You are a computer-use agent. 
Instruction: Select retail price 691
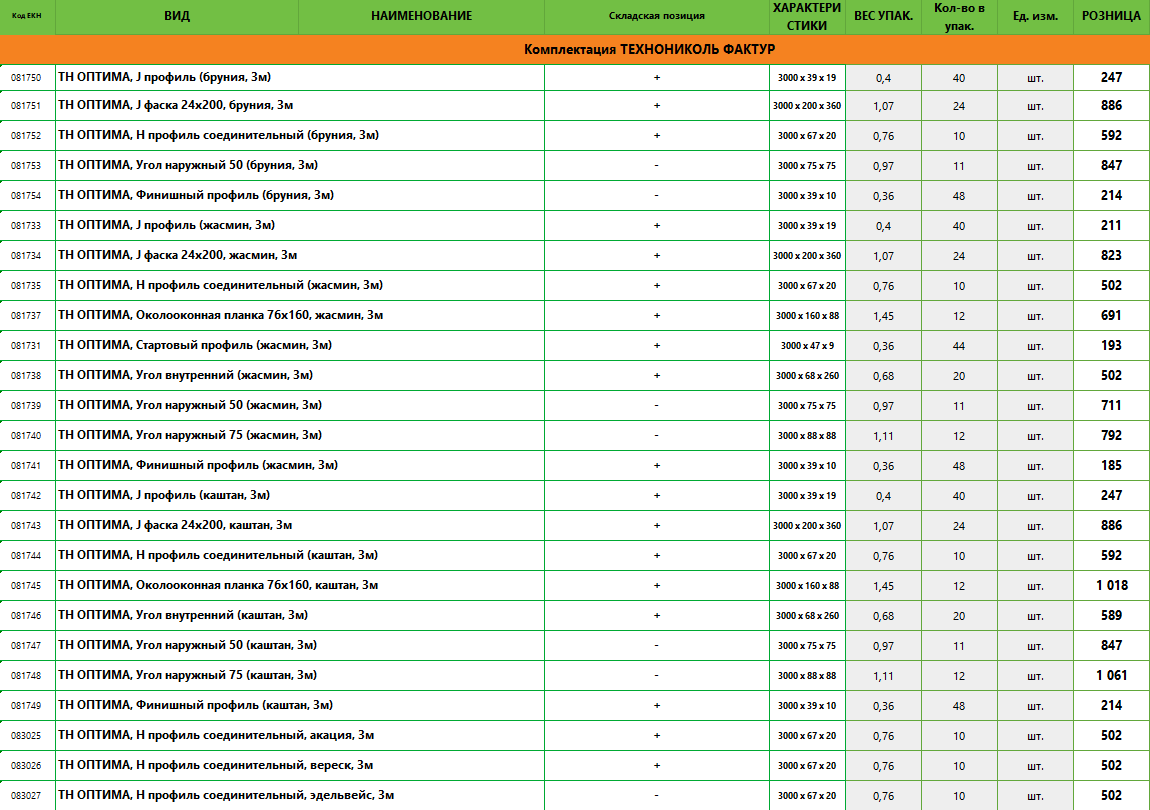1111,315
